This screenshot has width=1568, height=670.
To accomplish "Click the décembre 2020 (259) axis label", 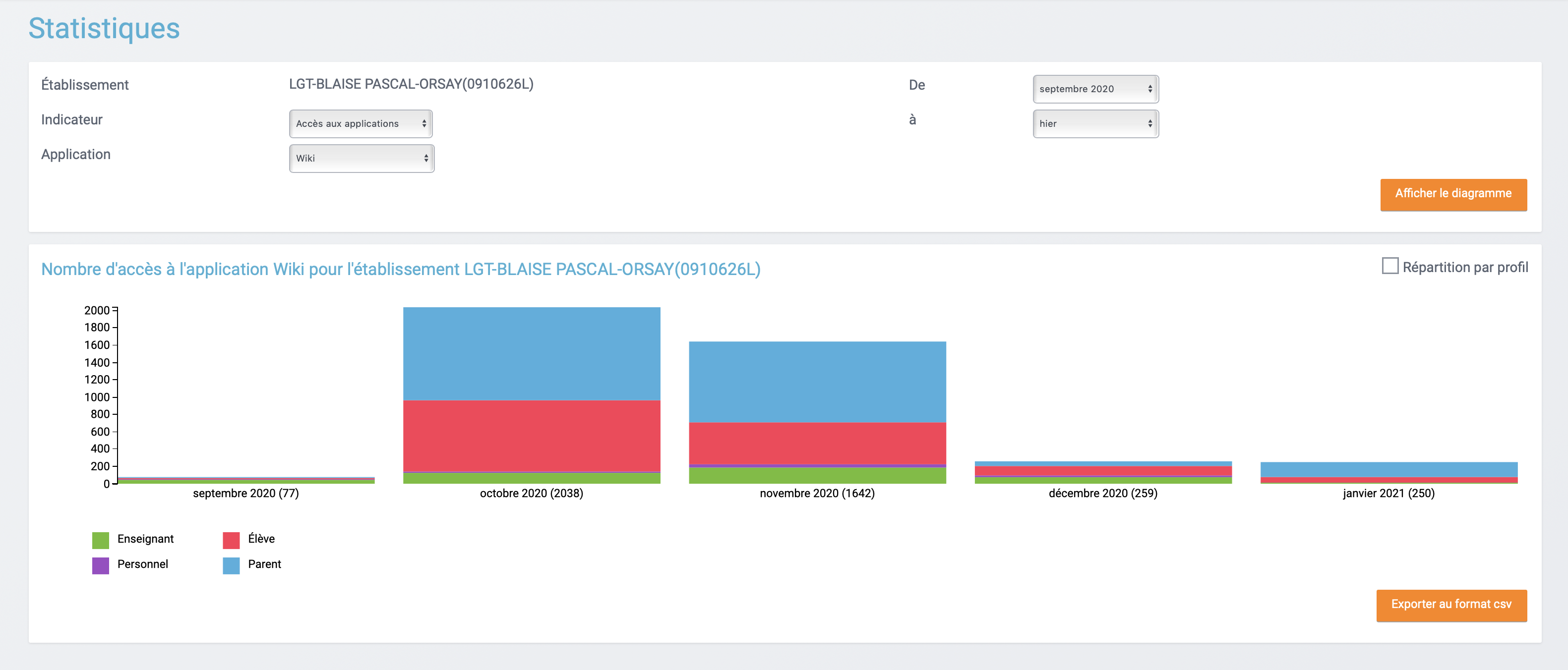I will coord(1102,494).
